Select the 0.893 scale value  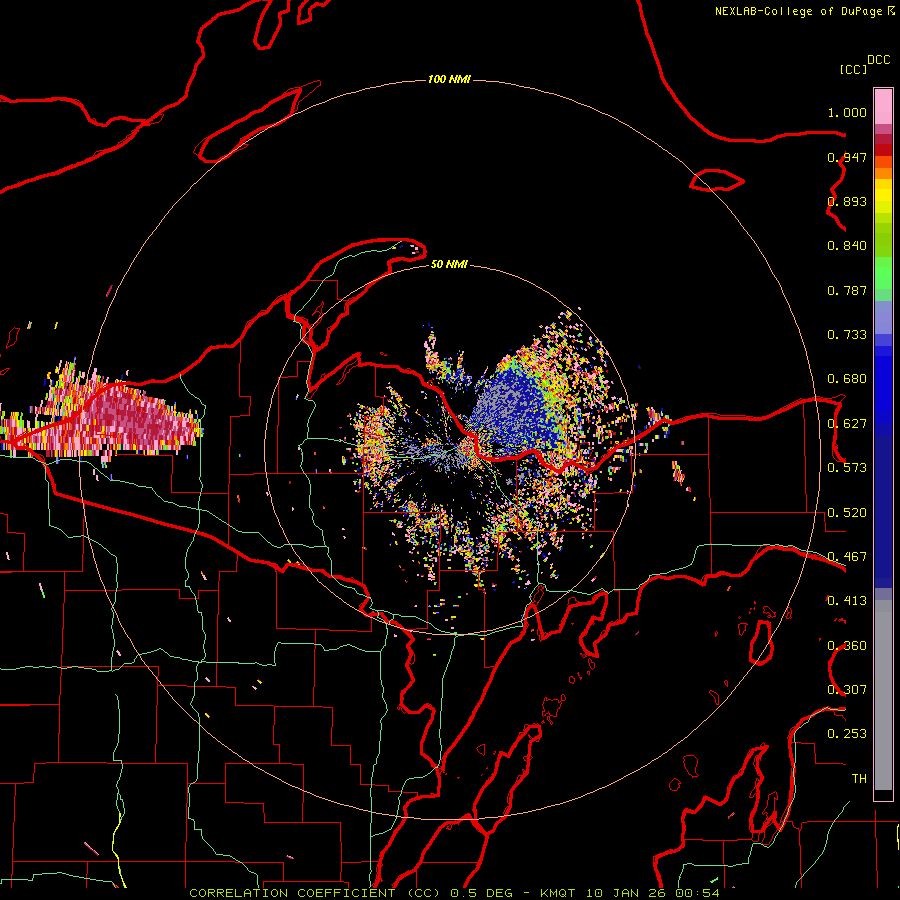[847, 201]
